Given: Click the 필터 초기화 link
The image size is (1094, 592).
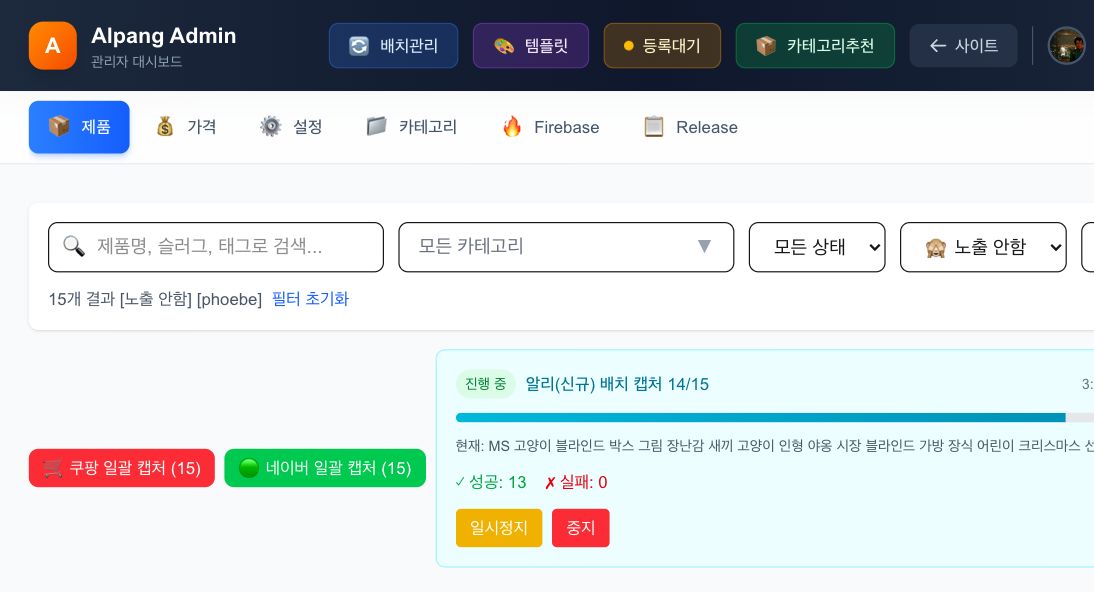Looking at the screenshot, I should tap(310, 299).
